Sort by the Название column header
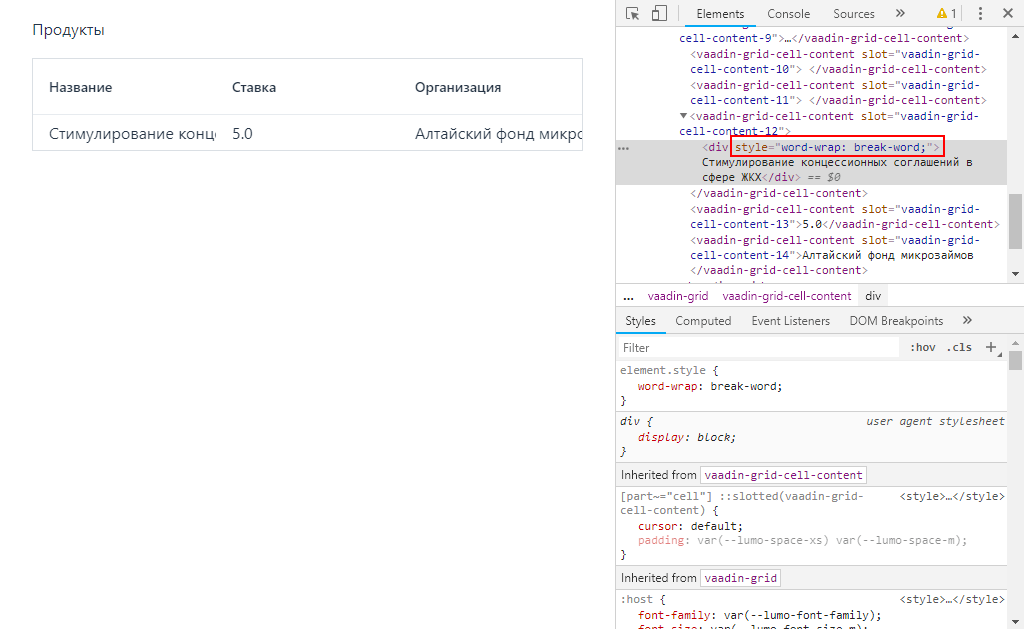Screen dimensions: 1024x629 coord(80,87)
